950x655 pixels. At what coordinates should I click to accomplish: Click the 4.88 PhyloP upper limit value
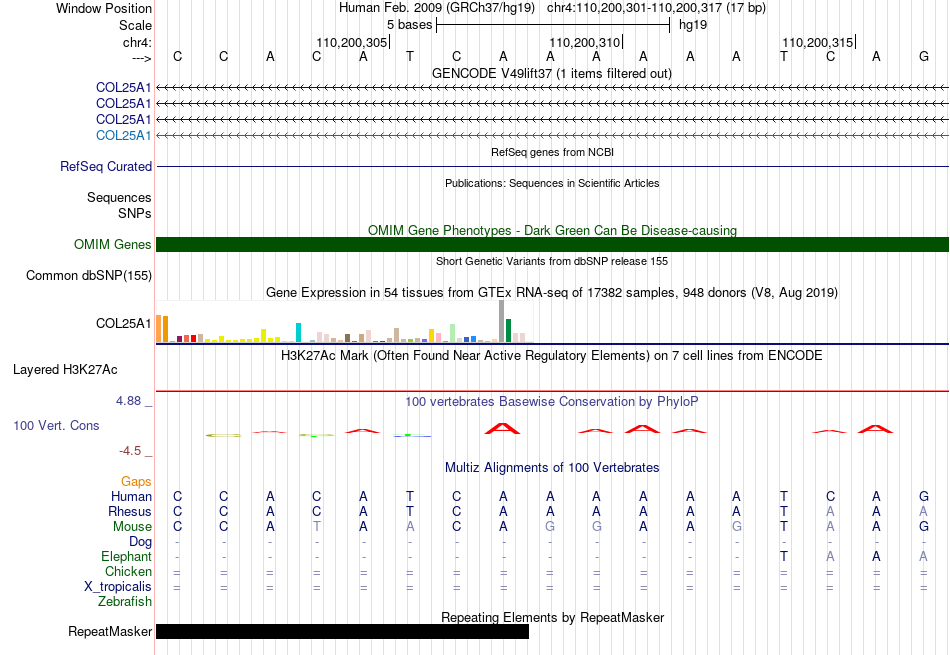click(128, 401)
